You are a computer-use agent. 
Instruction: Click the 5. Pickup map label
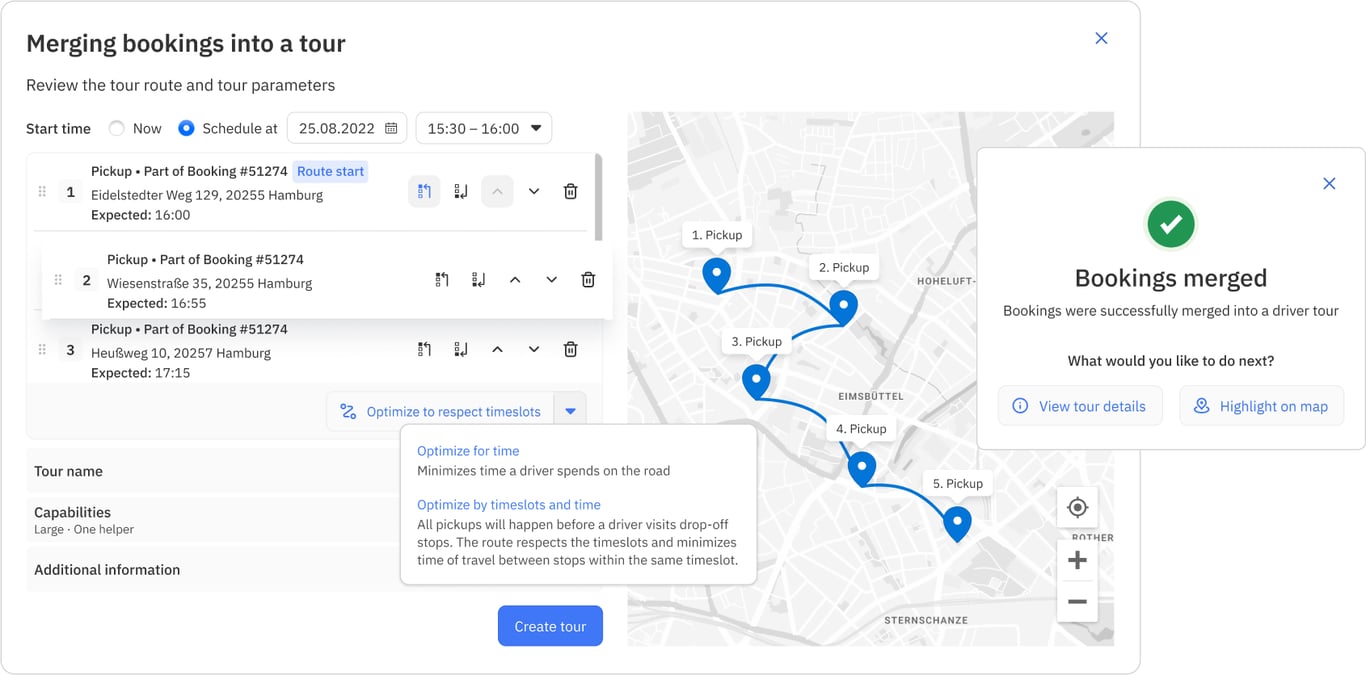(958, 483)
